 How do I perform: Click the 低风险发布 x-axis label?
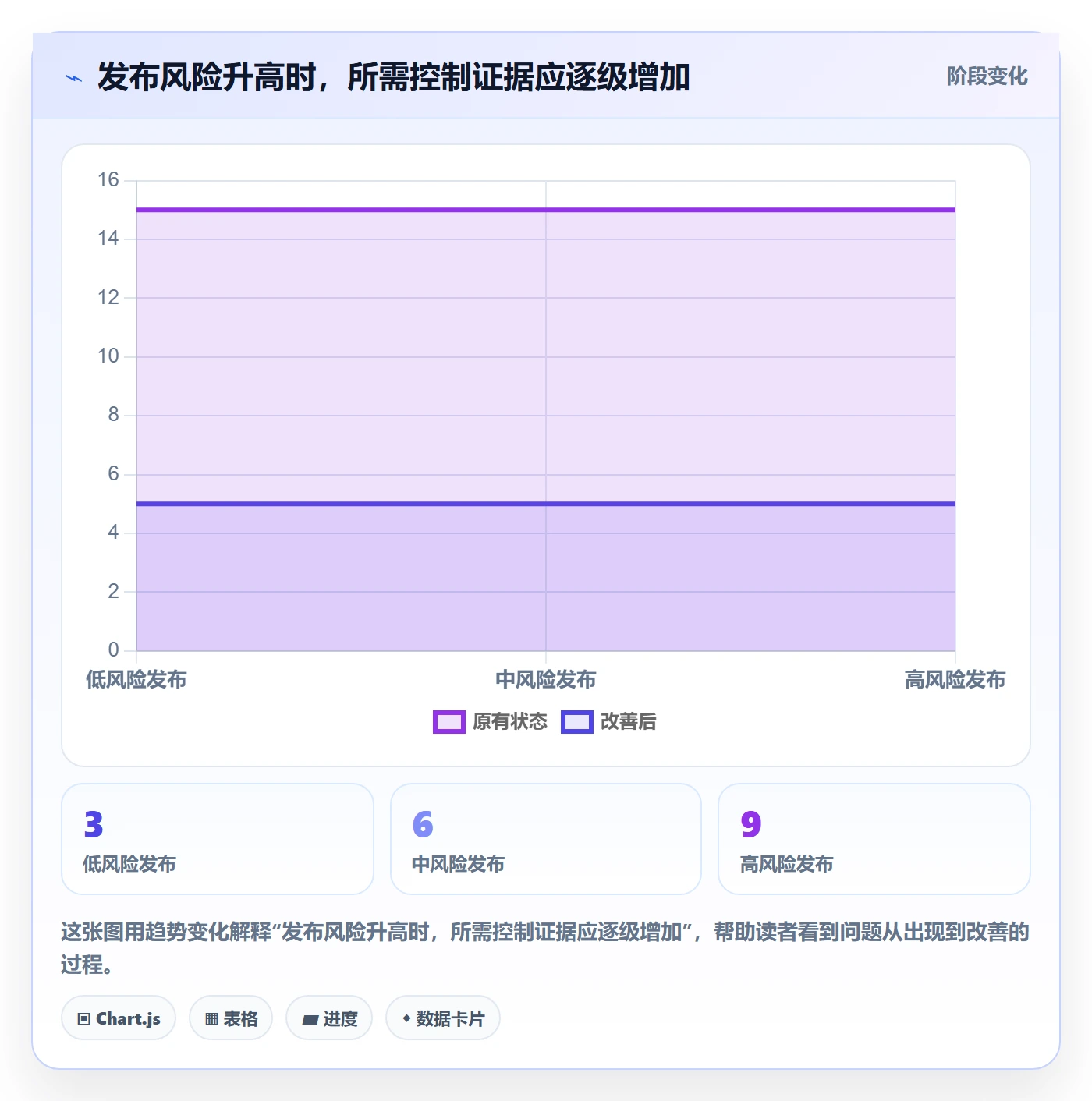pyautogui.click(x=136, y=680)
